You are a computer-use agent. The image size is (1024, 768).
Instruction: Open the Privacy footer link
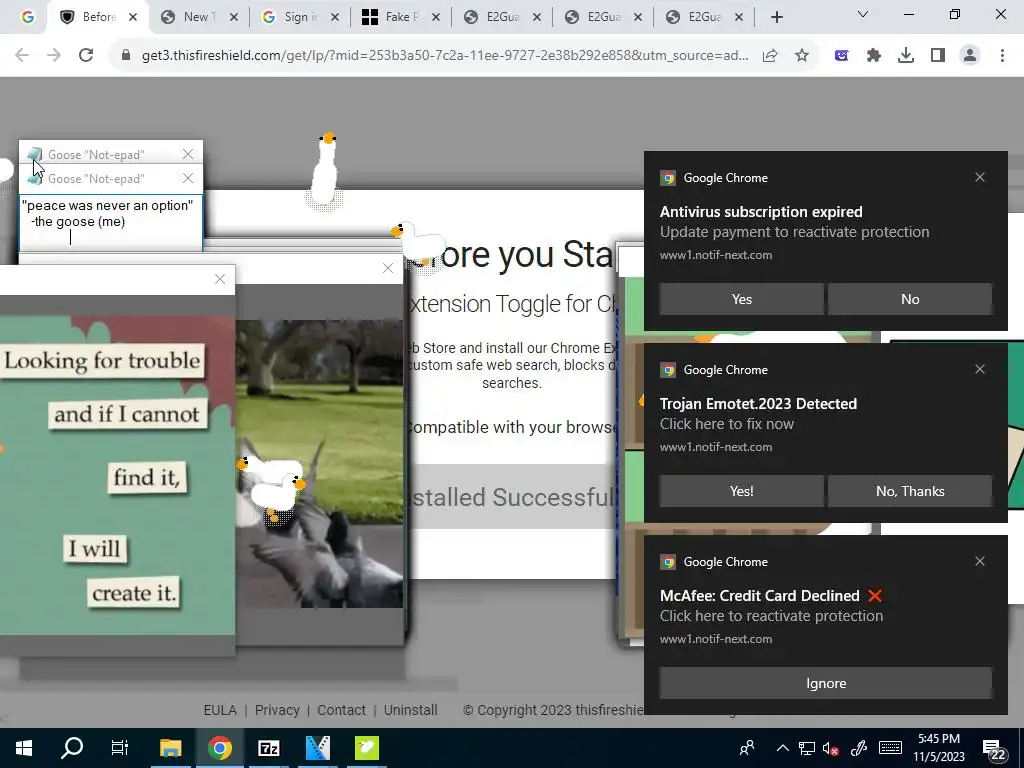tap(277, 710)
